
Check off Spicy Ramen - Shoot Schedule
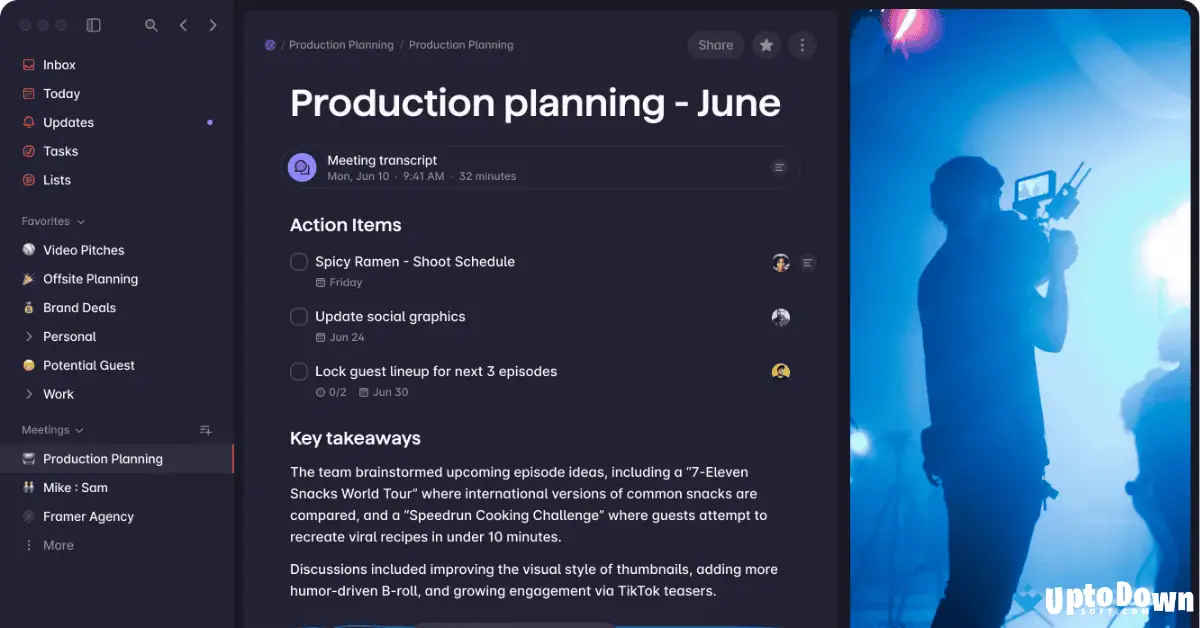coord(298,261)
